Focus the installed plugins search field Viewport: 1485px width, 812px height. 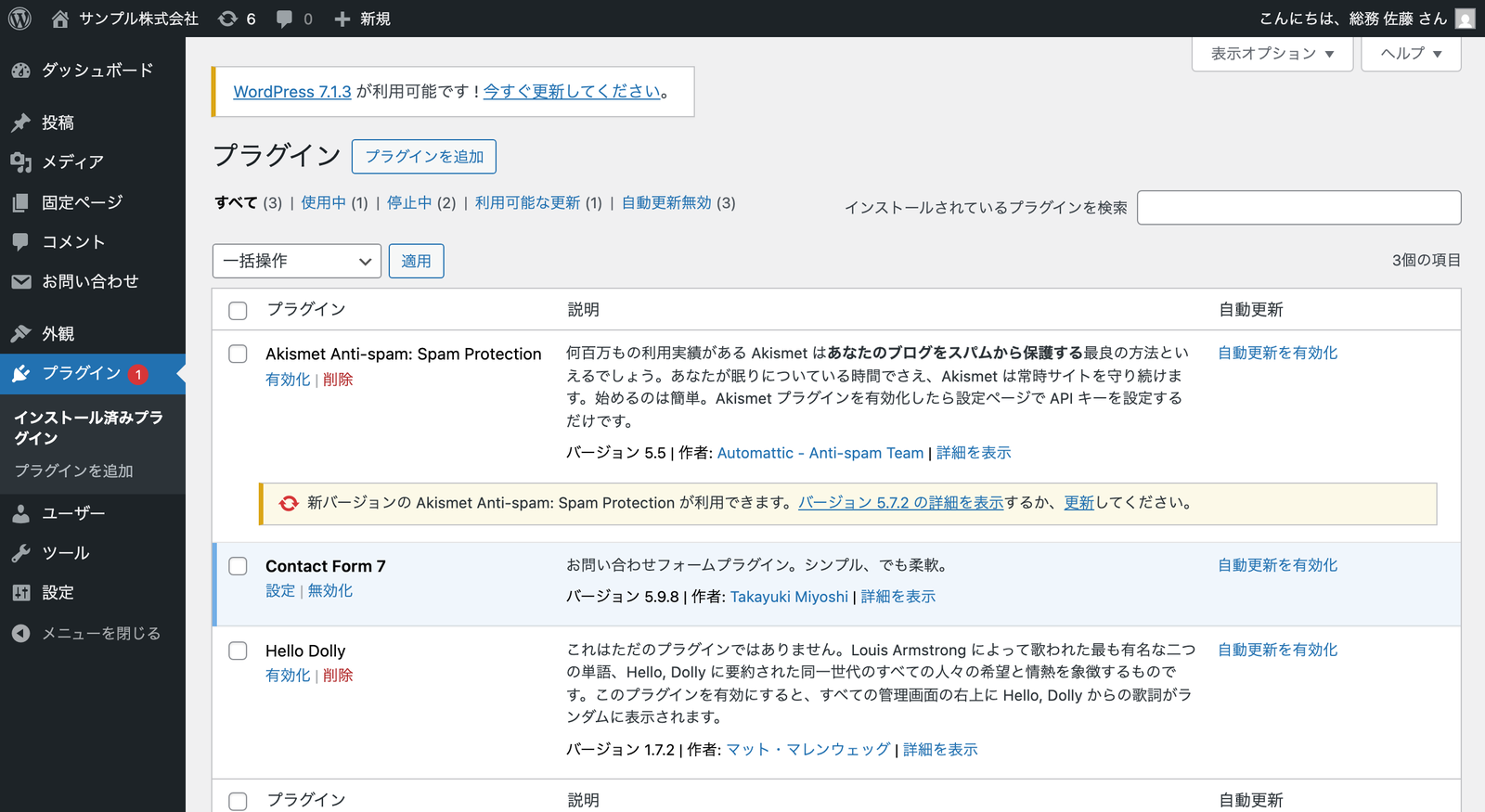tap(1299, 208)
